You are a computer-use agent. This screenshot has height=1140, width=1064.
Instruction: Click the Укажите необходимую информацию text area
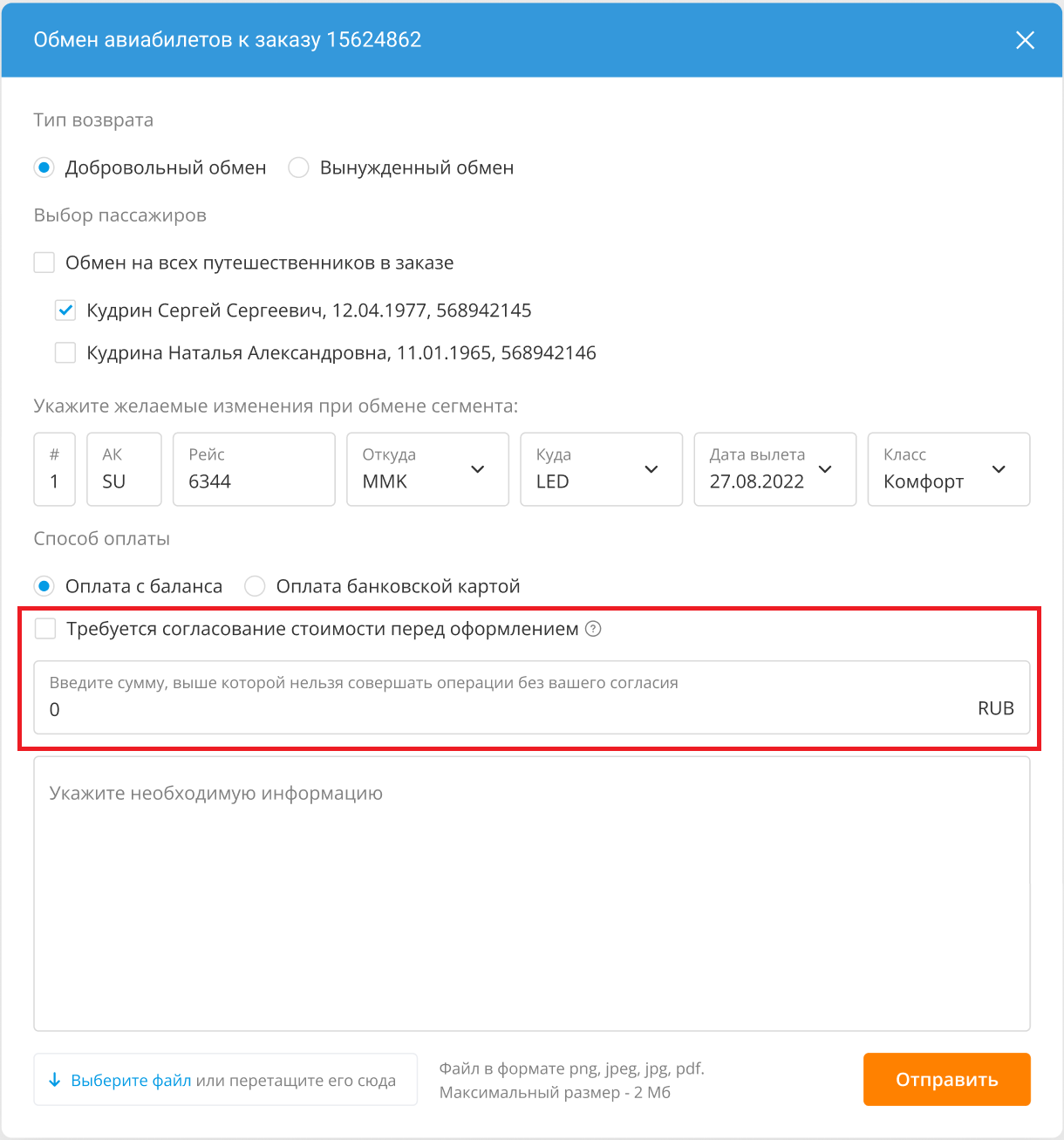(x=532, y=894)
